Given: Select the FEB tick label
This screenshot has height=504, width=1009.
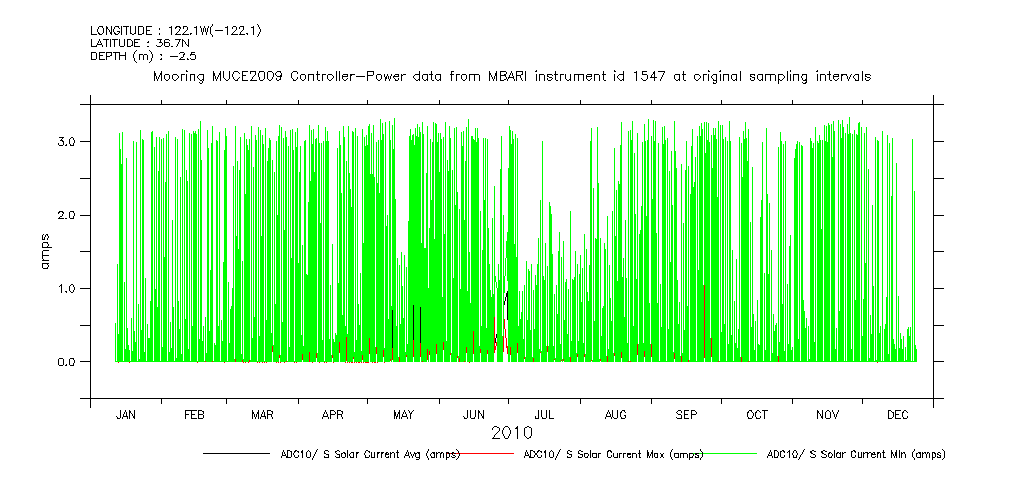Looking at the screenshot, I should click(194, 414).
